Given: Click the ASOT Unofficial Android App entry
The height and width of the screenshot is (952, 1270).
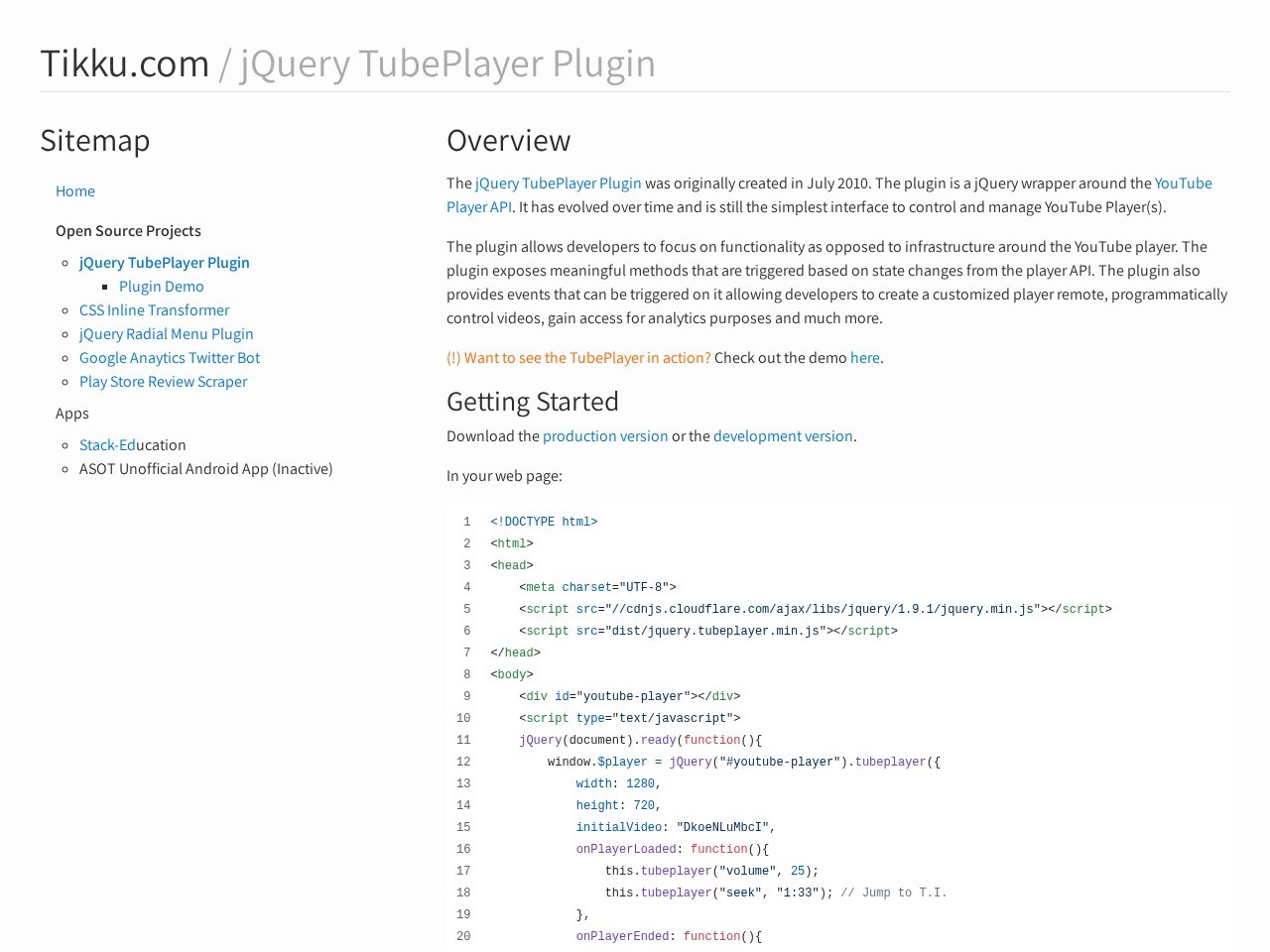Looking at the screenshot, I should [x=205, y=468].
